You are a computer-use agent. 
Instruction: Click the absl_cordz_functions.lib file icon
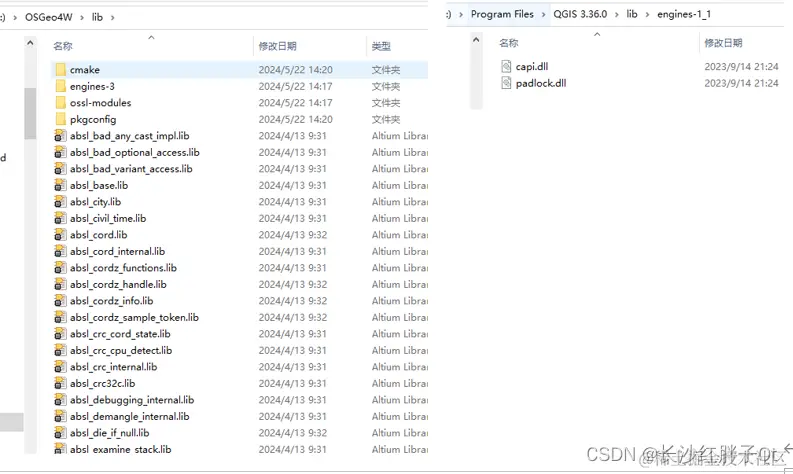coord(60,268)
